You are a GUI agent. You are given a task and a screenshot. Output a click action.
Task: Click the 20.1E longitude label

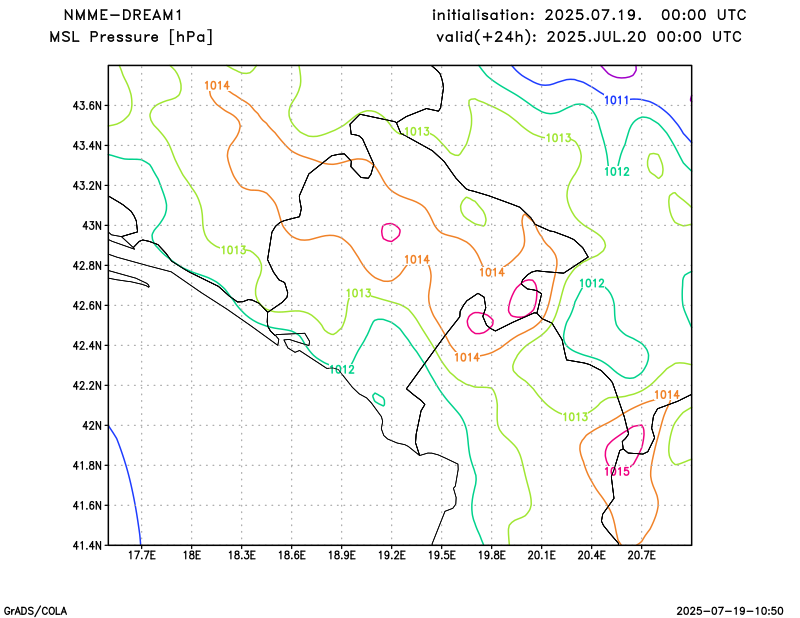(x=541, y=555)
